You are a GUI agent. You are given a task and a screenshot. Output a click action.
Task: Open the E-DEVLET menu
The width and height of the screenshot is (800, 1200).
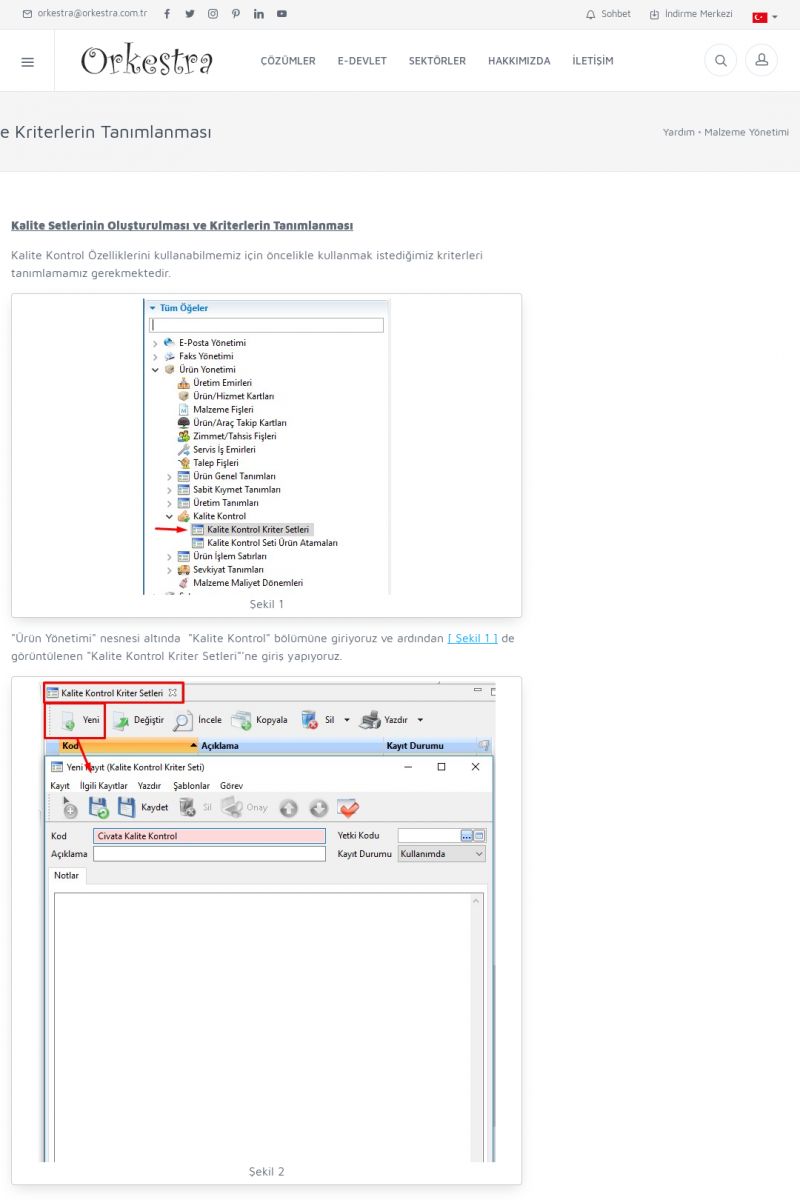(x=362, y=61)
